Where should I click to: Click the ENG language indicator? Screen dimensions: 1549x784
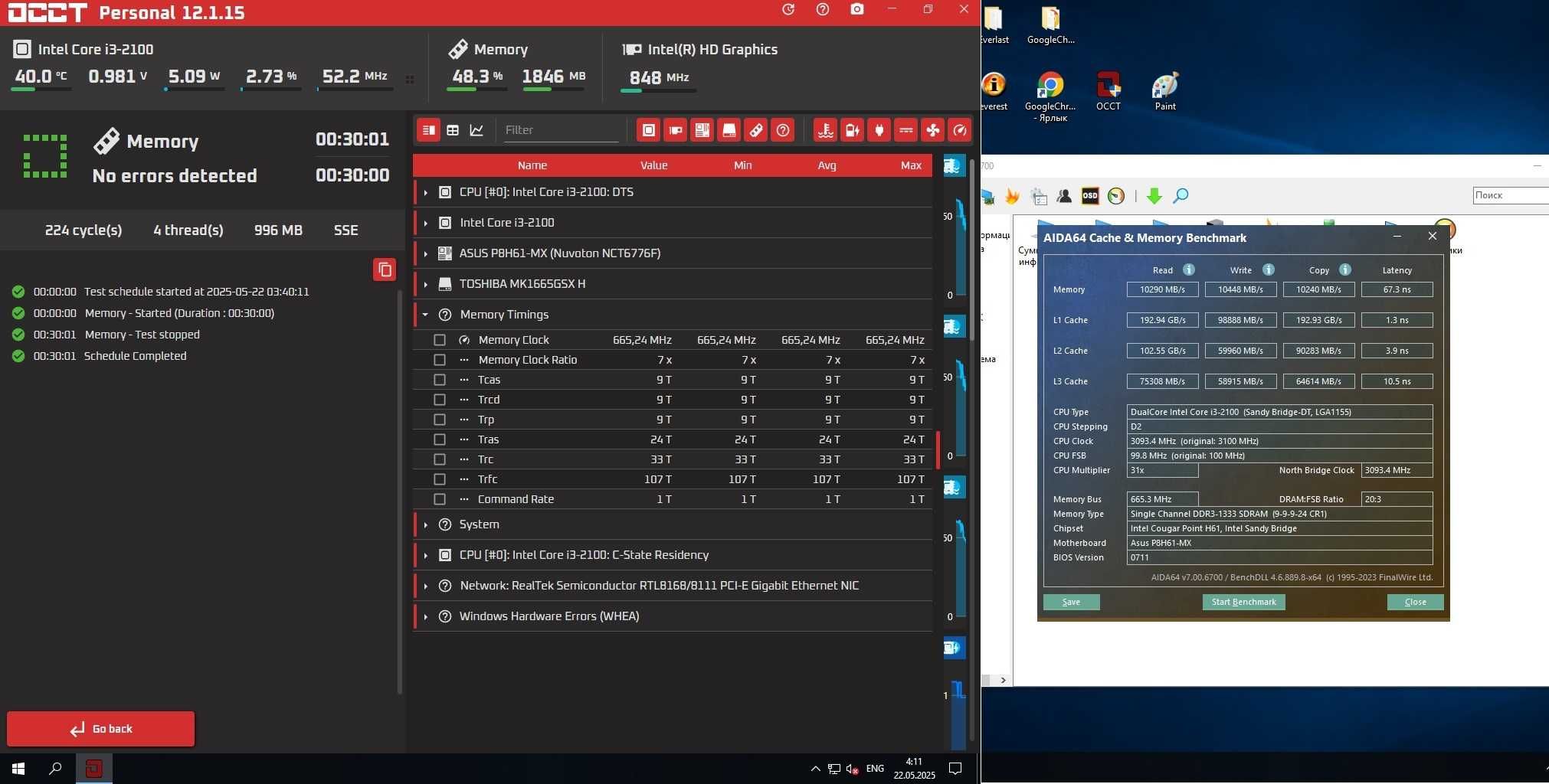tap(875, 769)
